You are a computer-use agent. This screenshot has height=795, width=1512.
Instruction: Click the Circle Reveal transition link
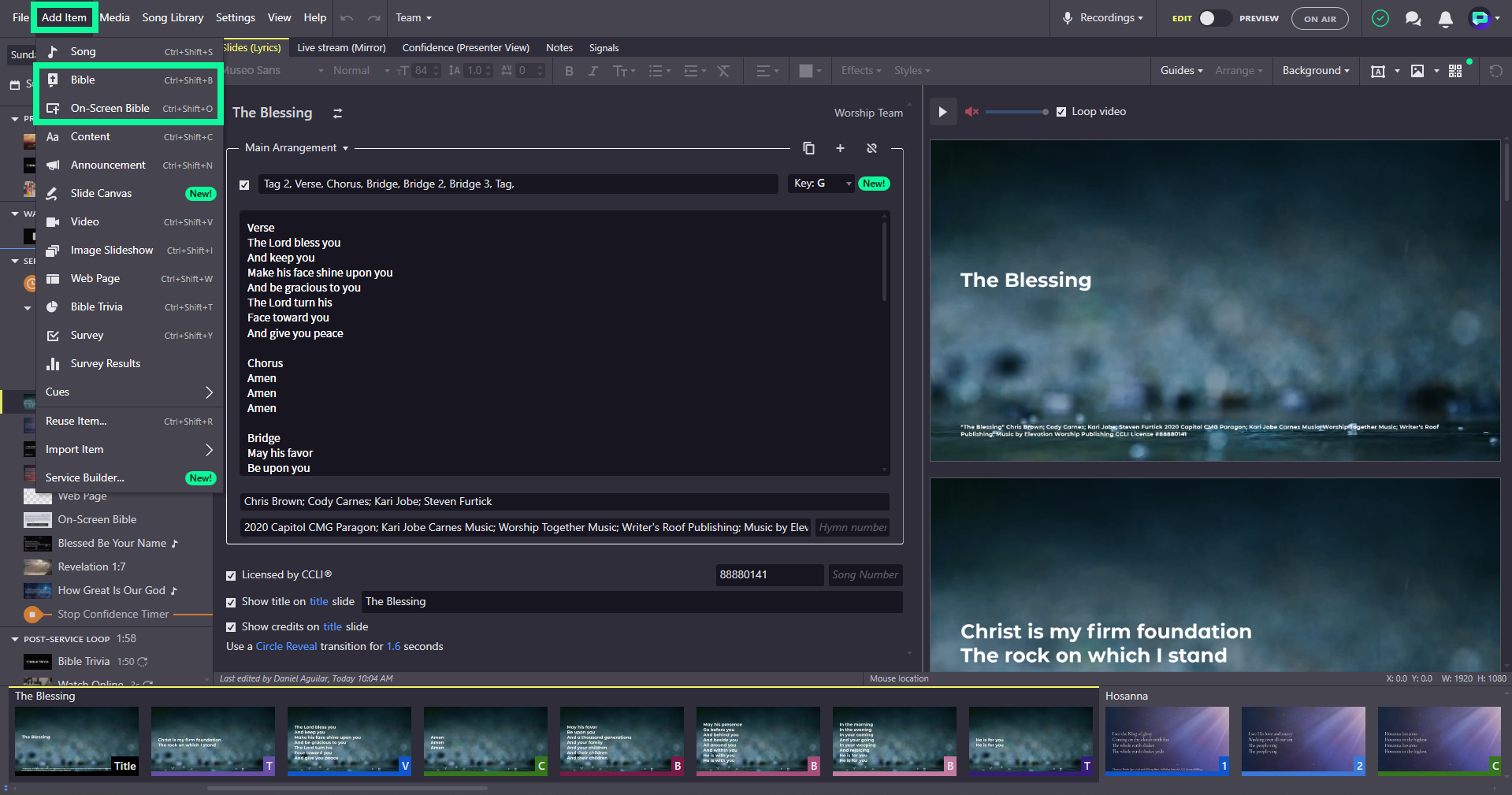[x=286, y=647]
